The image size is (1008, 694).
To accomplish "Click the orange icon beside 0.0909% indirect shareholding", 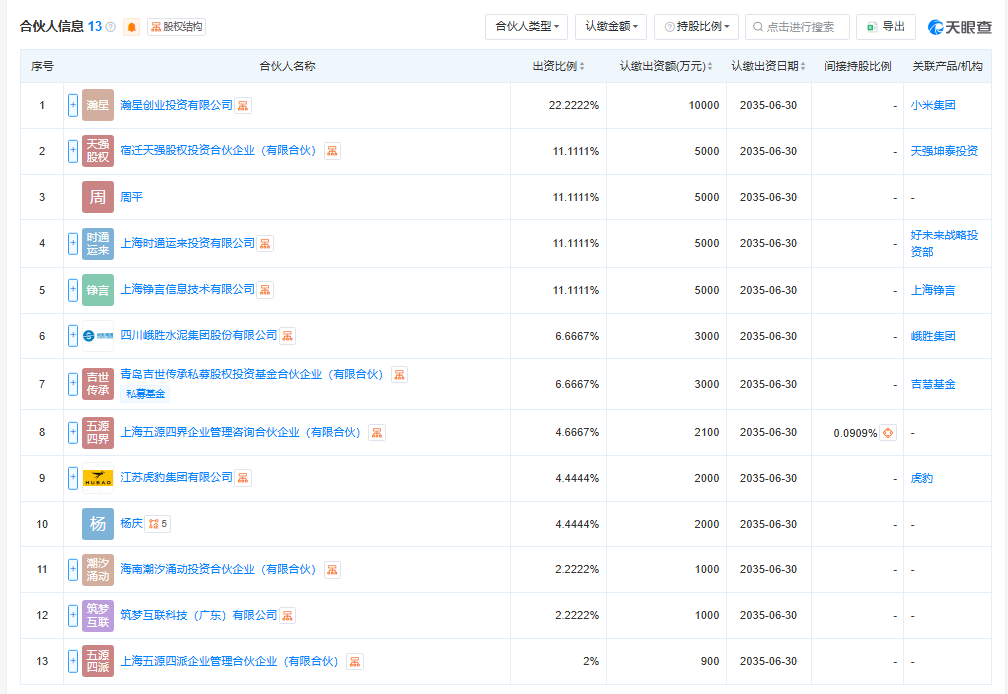I will click(888, 433).
